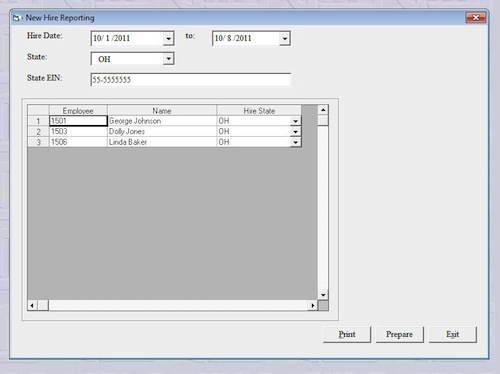The image size is (500, 374).
Task: Click the Prepare button
Action: point(400,334)
